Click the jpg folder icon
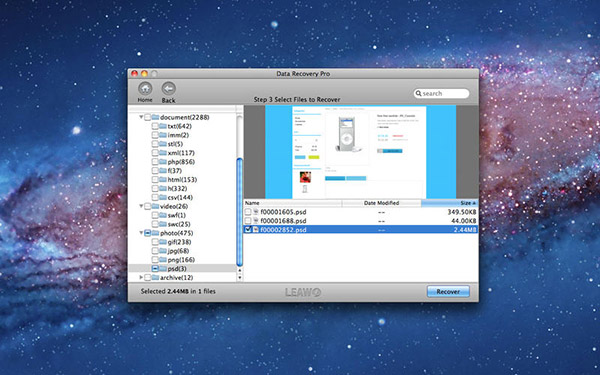The width and height of the screenshot is (600, 375). [163, 251]
